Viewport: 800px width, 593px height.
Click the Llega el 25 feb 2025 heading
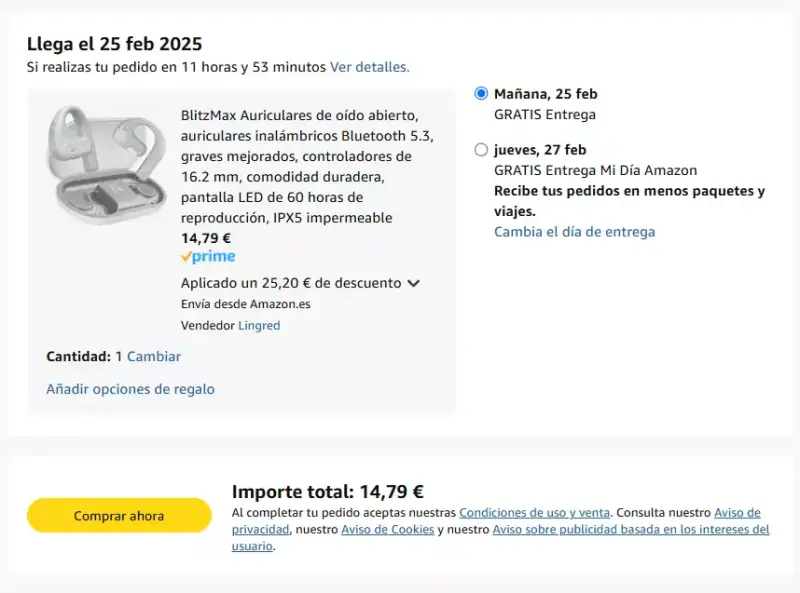pos(114,44)
